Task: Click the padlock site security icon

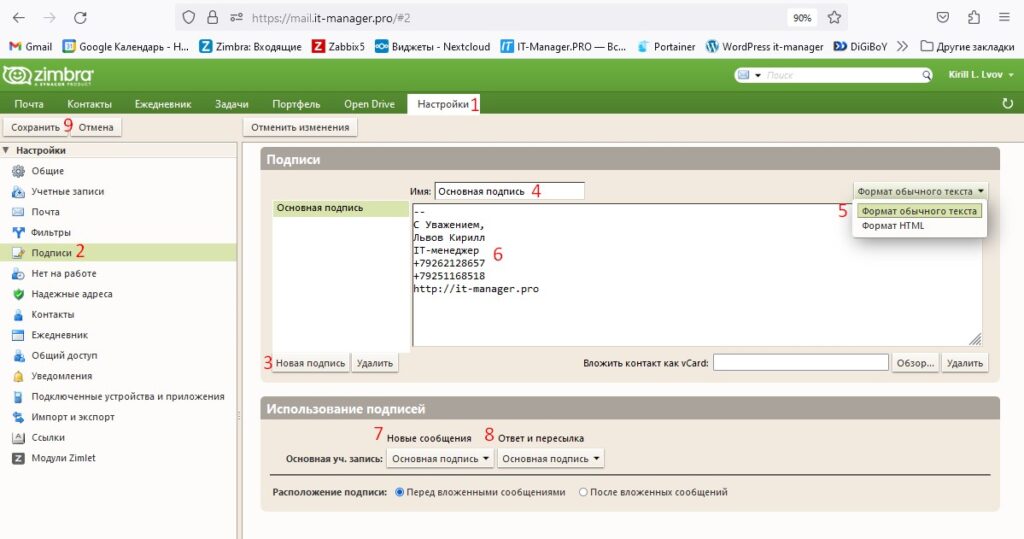Action: (212, 18)
